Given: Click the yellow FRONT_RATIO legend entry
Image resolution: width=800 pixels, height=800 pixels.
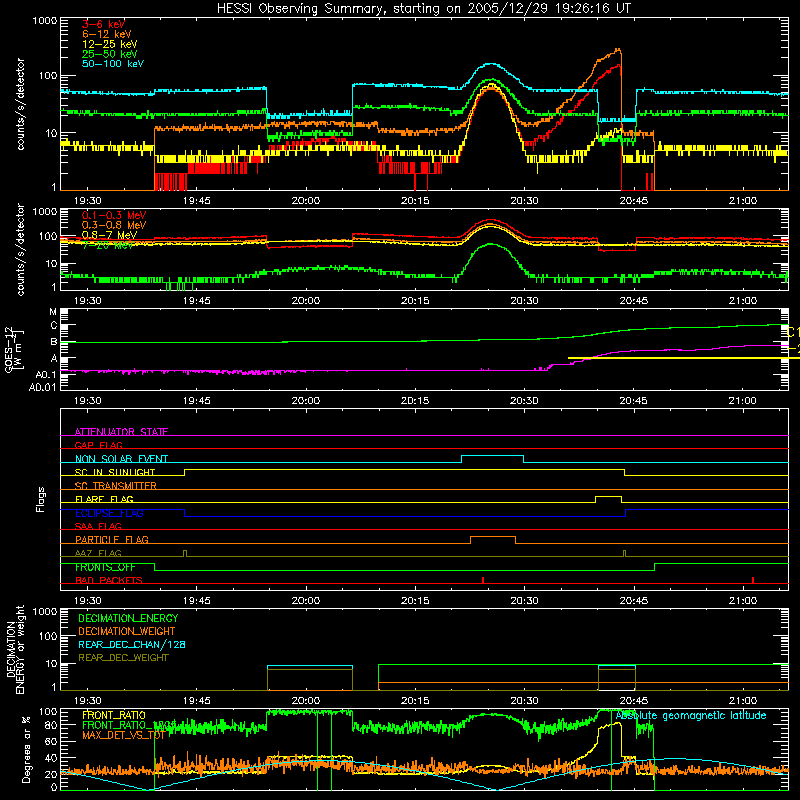Looking at the screenshot, I should click(x=113, y=715).
